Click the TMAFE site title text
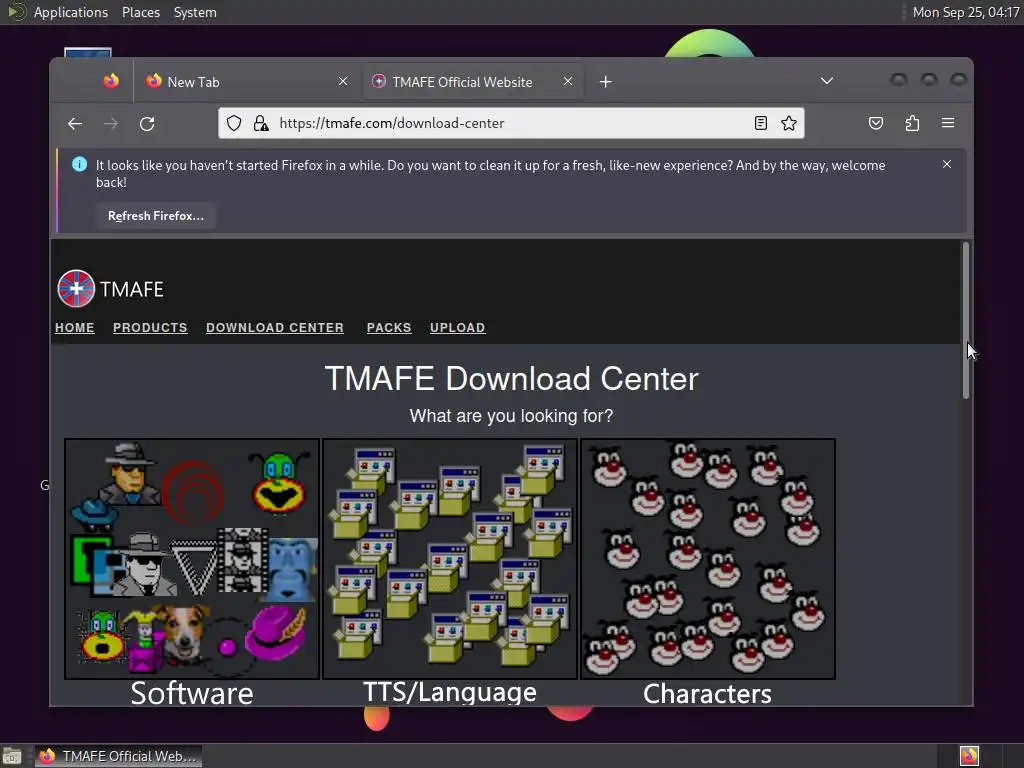The width and height of the screenshot is (1024, 768). (132, 289)
